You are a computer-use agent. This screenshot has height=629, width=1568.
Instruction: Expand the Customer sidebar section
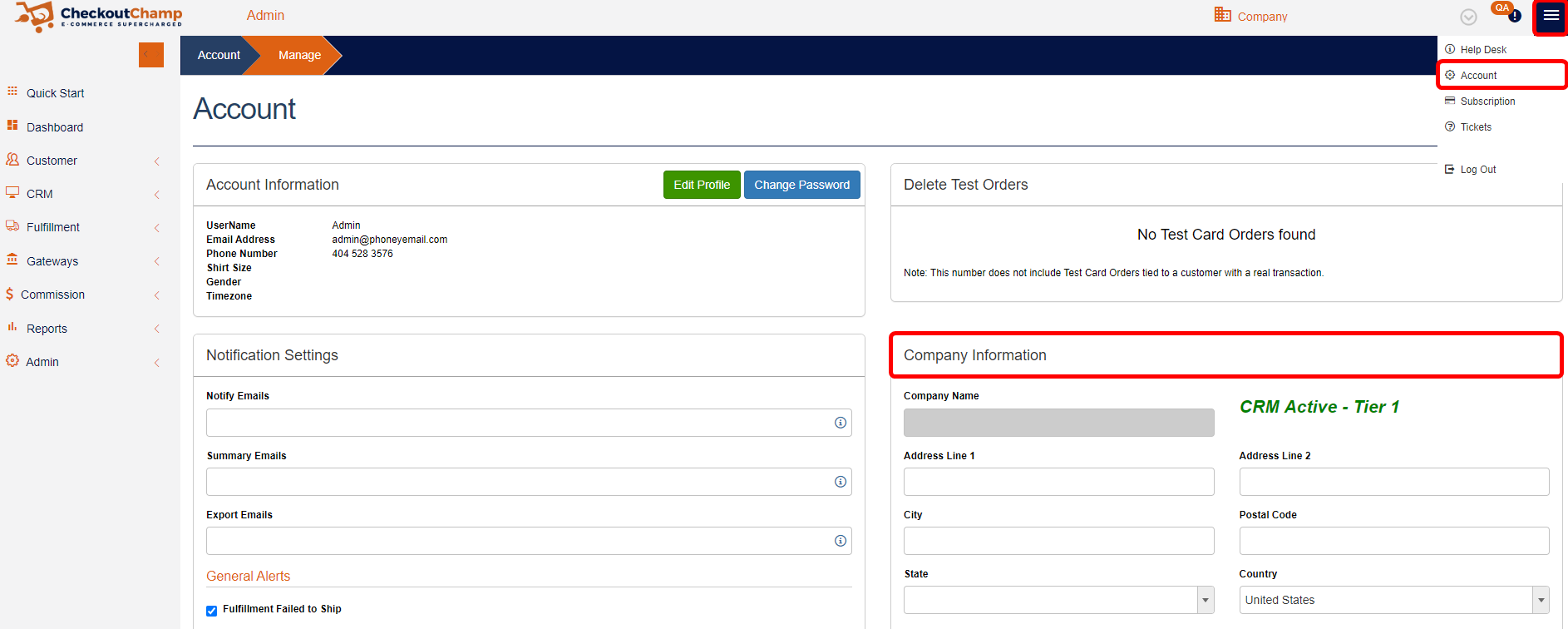52,161
